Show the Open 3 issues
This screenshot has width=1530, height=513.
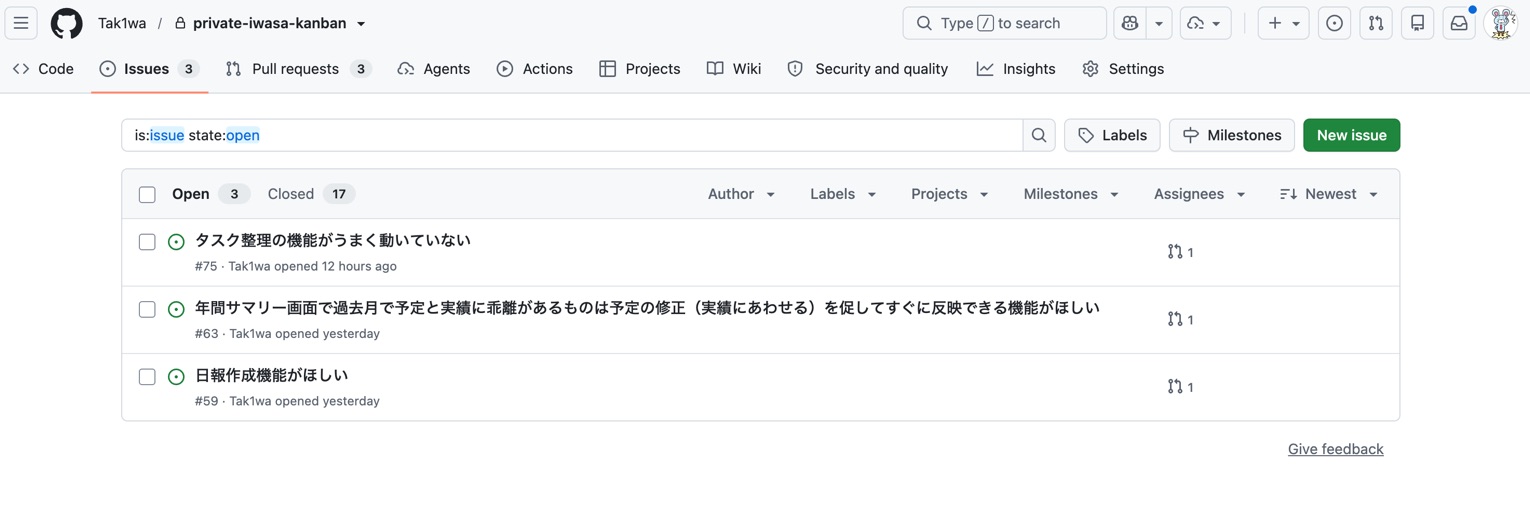click(211, 194)
